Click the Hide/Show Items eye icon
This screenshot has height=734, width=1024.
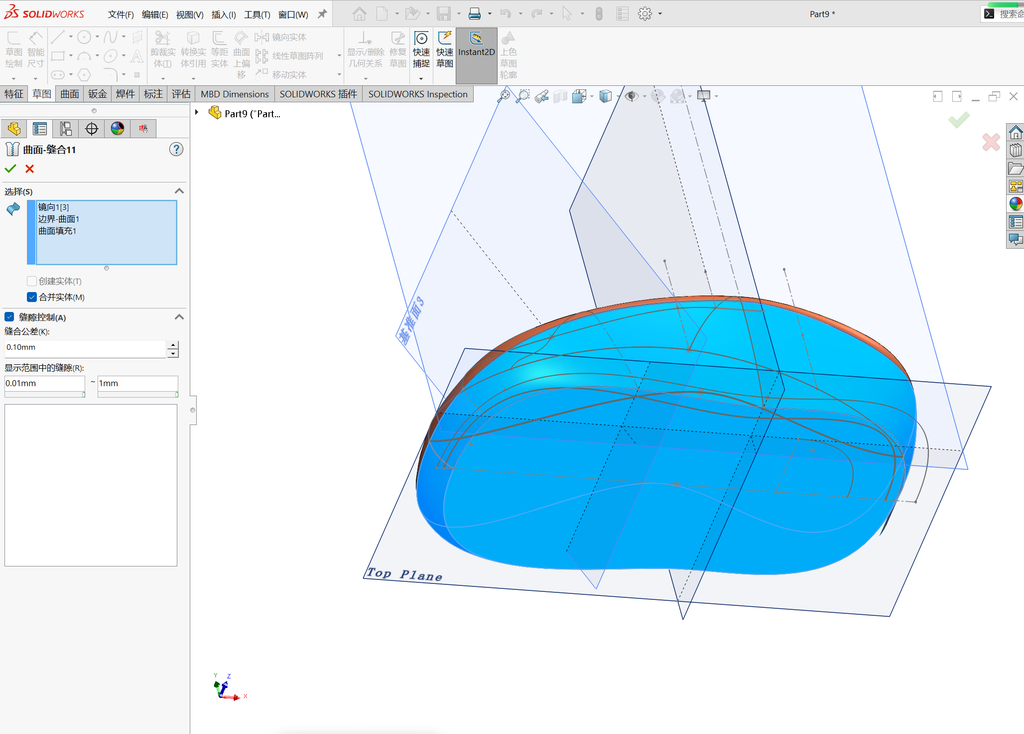click(x=632, y=97)
